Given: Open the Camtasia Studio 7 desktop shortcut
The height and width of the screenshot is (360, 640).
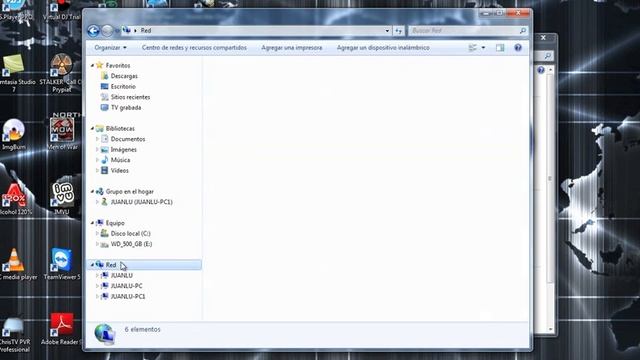Looking at the screenshot, I should (15, 73).
